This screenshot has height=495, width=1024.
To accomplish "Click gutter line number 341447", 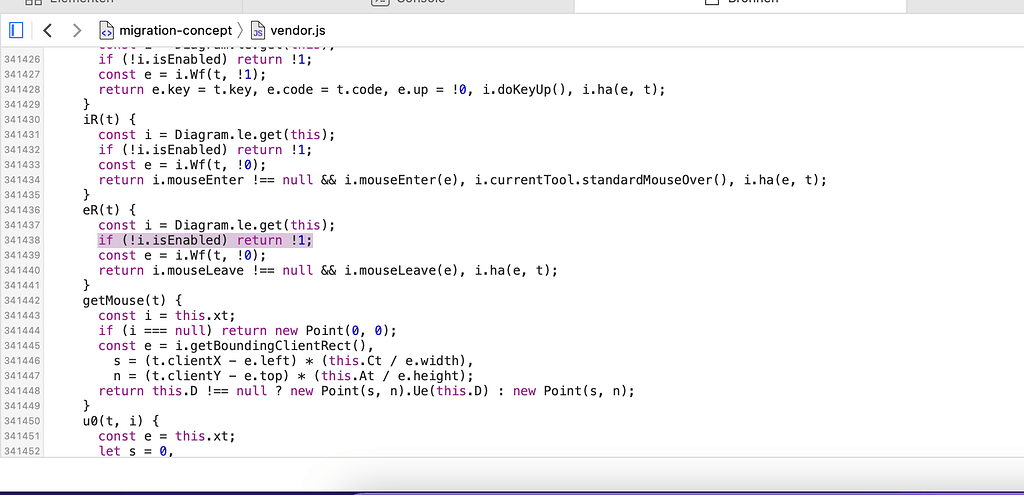I will 22,376.
